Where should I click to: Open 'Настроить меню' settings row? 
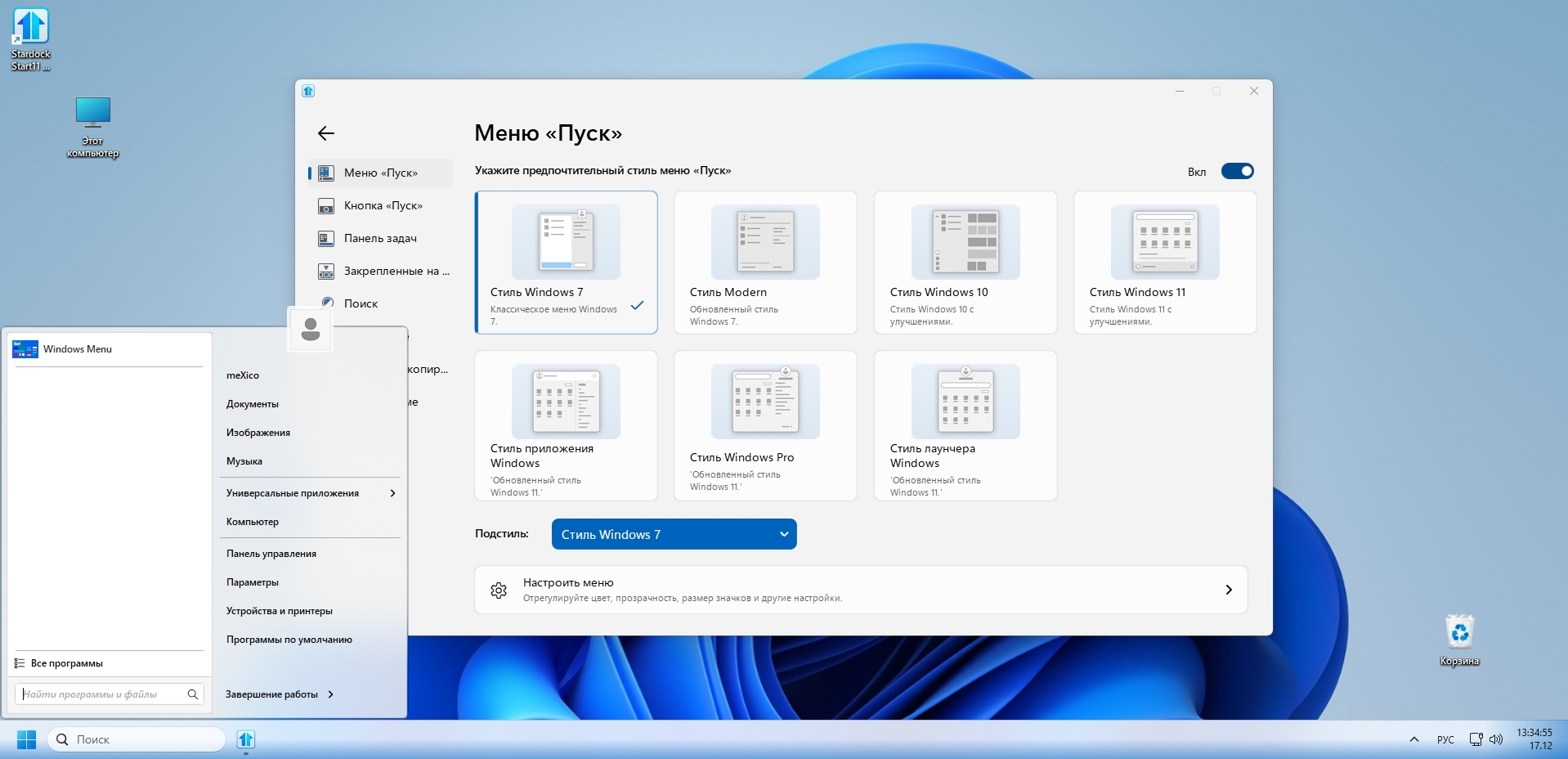tap(861, 590)
